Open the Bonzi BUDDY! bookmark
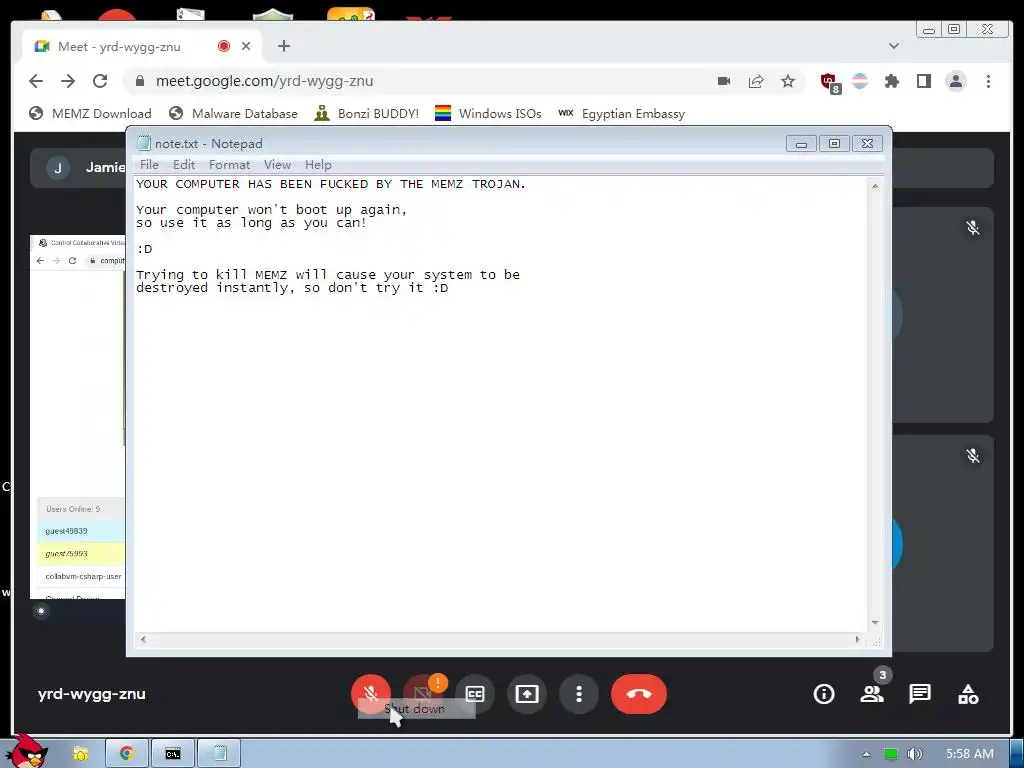Image resolution: width=1024 pixels, height=768 pixels. point(366,114)
